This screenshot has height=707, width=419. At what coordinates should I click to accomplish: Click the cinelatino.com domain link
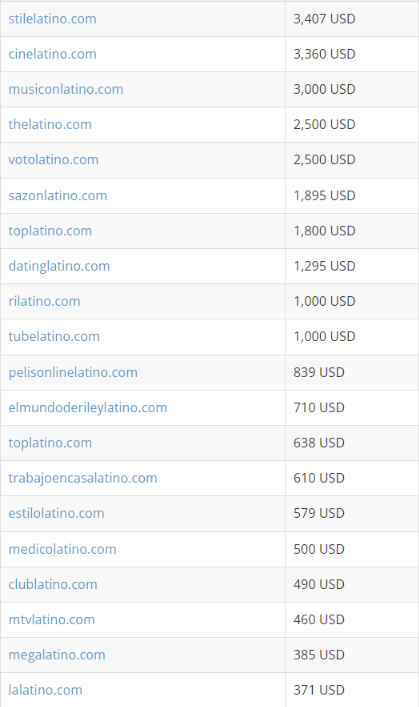tap(52, 54)
